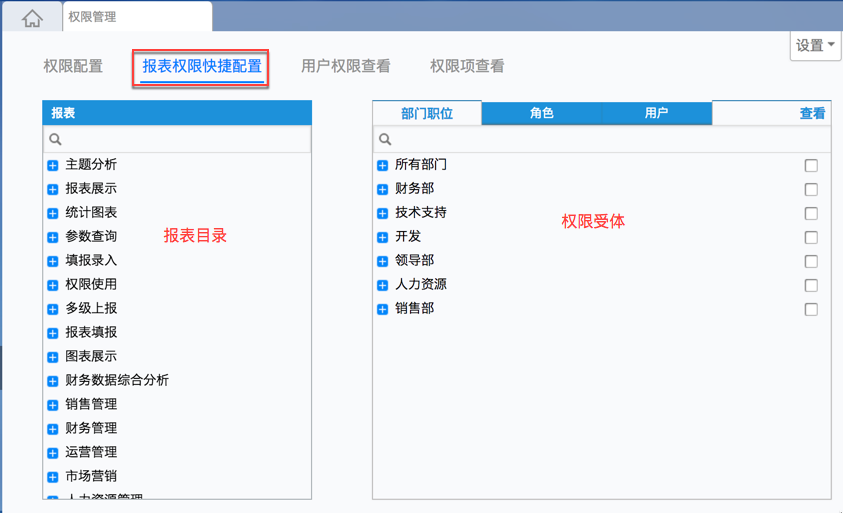Expand the 技术支持 department node
The image size is (843, 513).
pyautogui.click(x=382, y=213)
